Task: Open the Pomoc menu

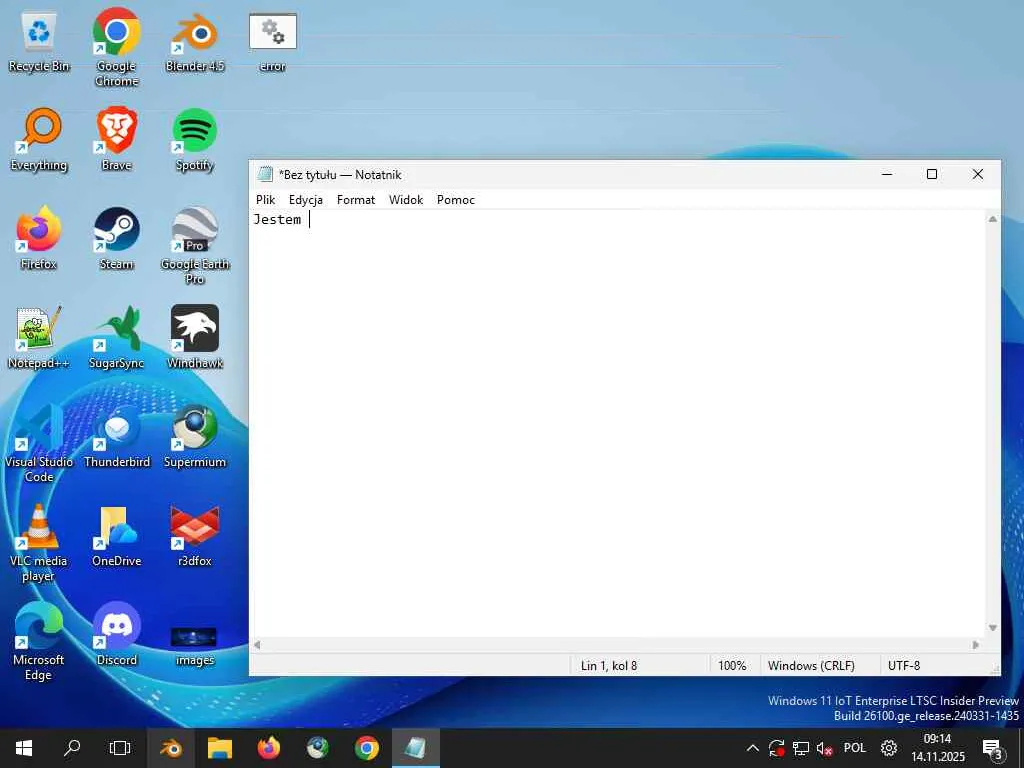Action: click(x=456, y=200)
